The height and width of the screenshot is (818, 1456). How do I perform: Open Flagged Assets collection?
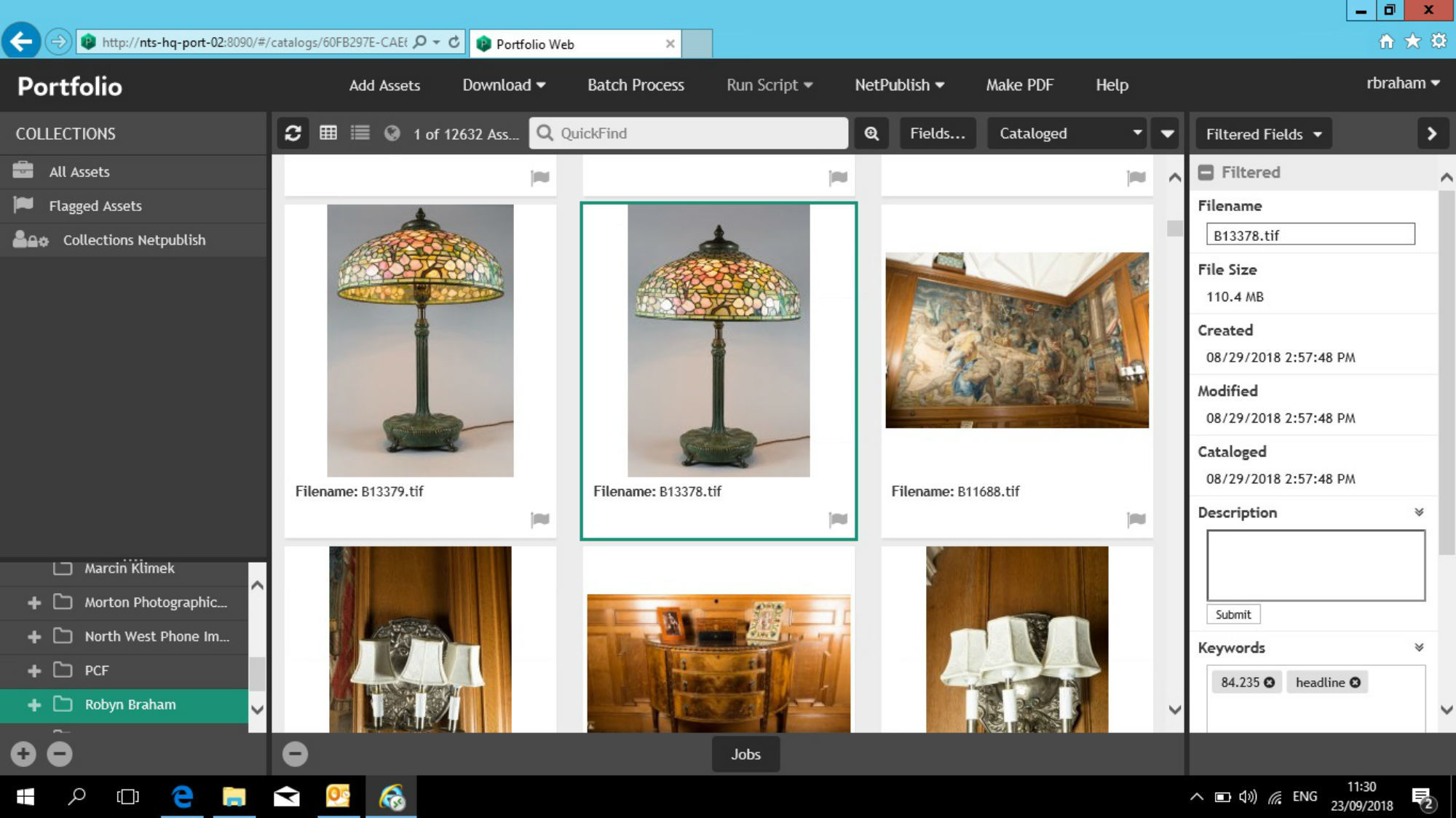(x=95, y=206)
